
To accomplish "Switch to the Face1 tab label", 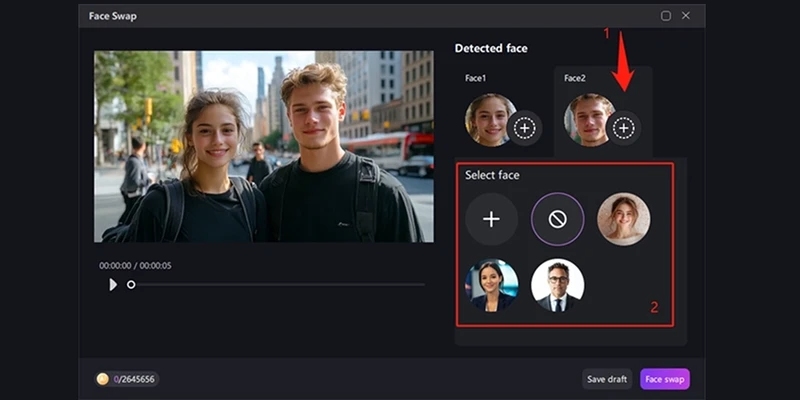I will pyautogui.click(x=478, y=78).
